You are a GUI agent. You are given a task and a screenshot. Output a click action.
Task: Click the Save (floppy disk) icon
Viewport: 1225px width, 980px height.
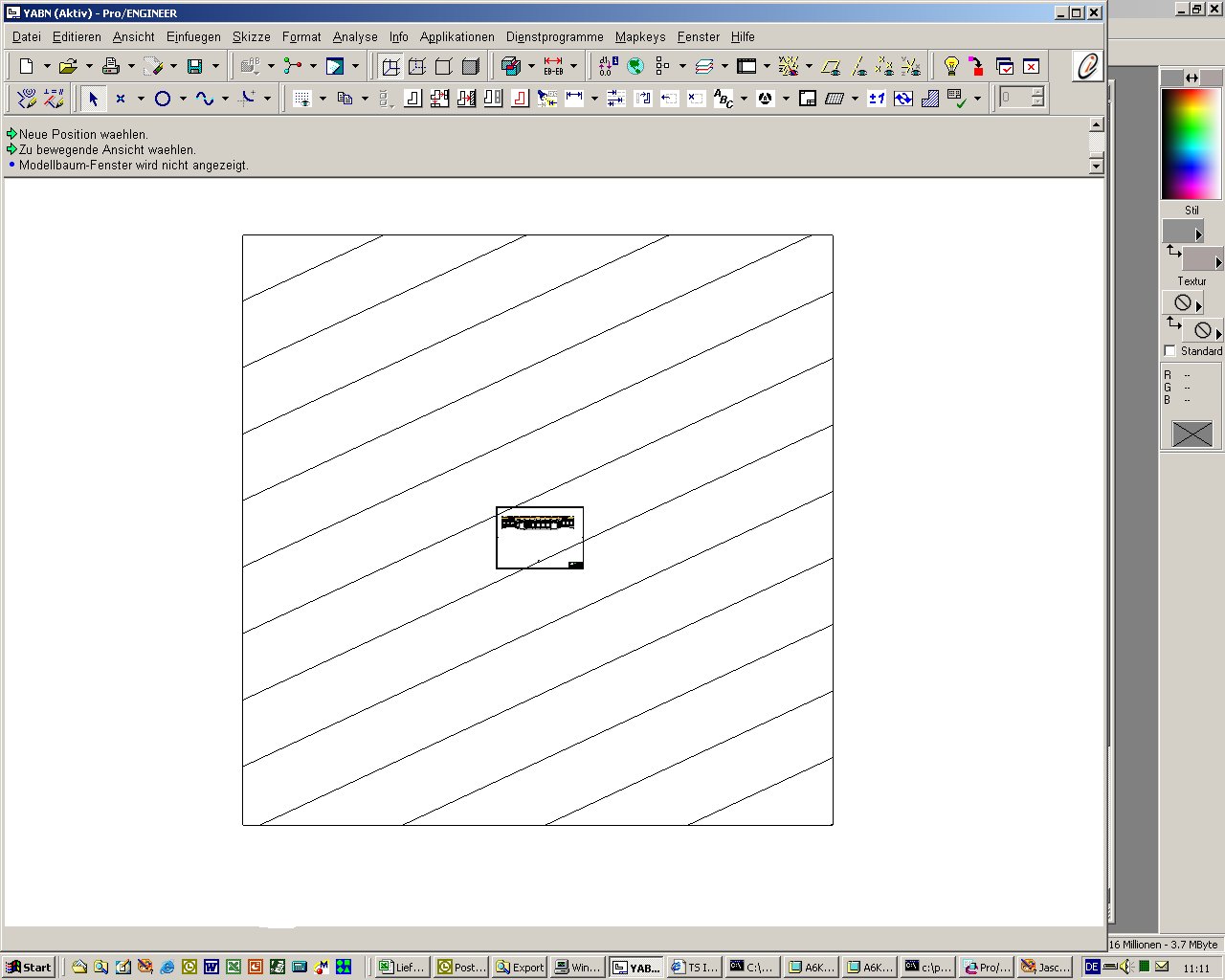195,66
